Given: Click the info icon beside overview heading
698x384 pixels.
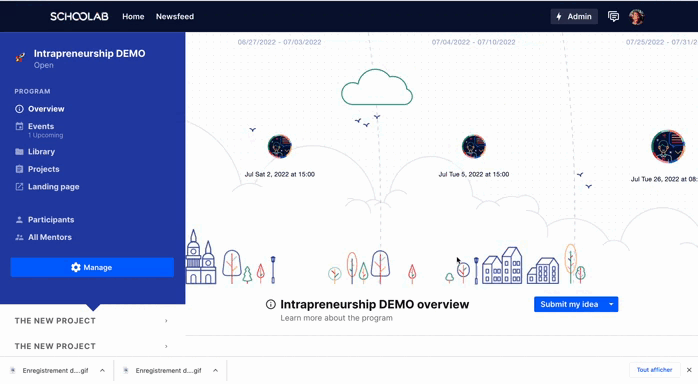Looking at the screenshot, I should (x=271, y=304).
